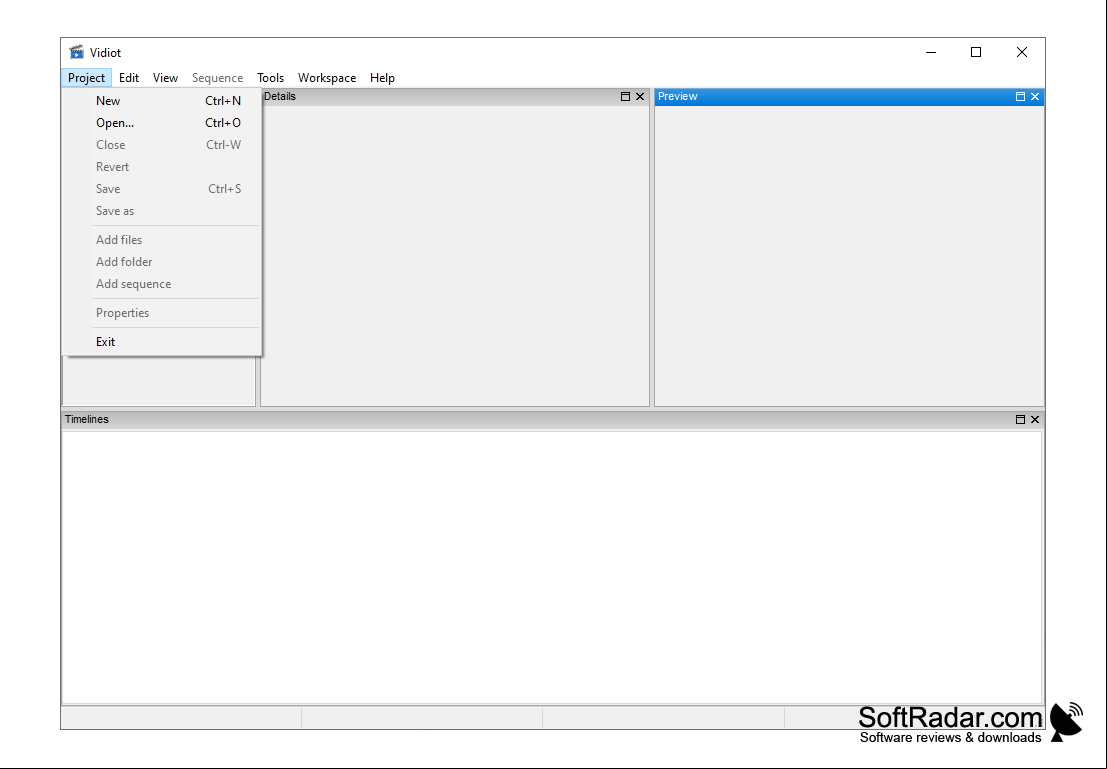The width and height of the screenshot is (1107, 769).
Task: Choose Exit from the Project menu
Action: click(x=162, y=341)
